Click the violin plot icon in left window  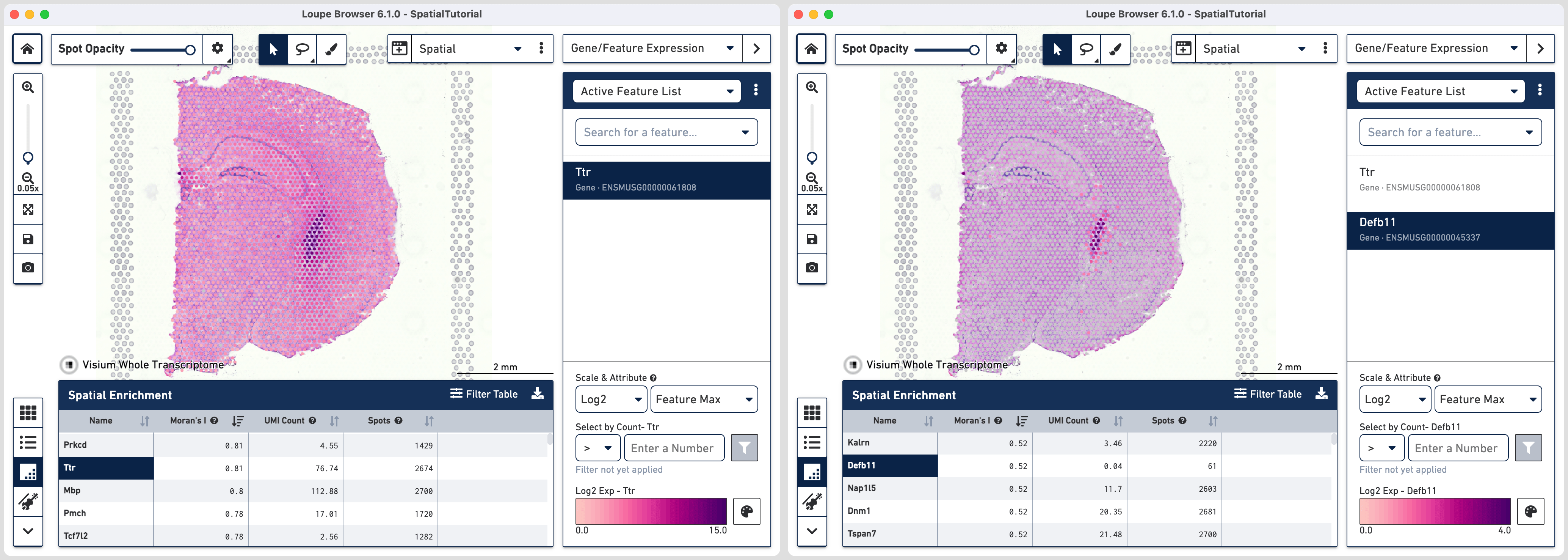28,501
